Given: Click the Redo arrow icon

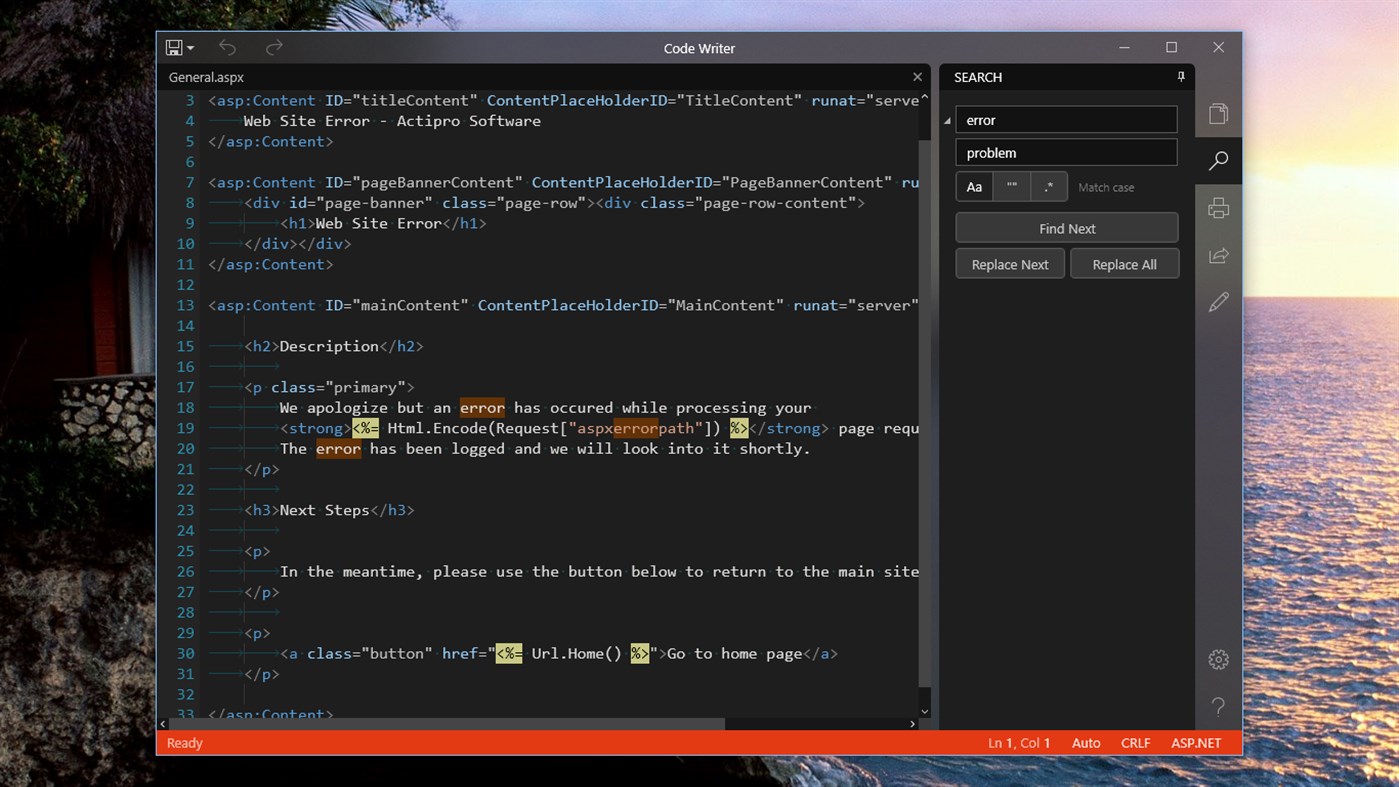Looking at the screenshot, I should (274, 48).
